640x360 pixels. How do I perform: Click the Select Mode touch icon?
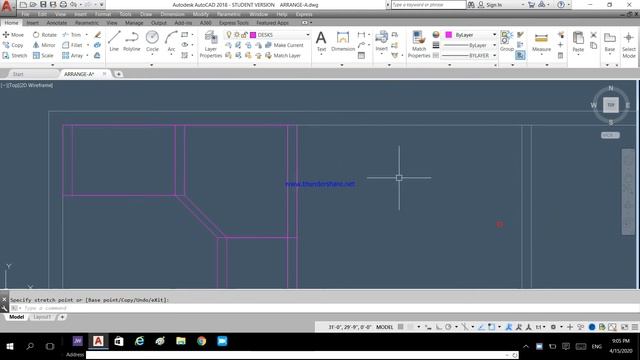click(629, 44)
